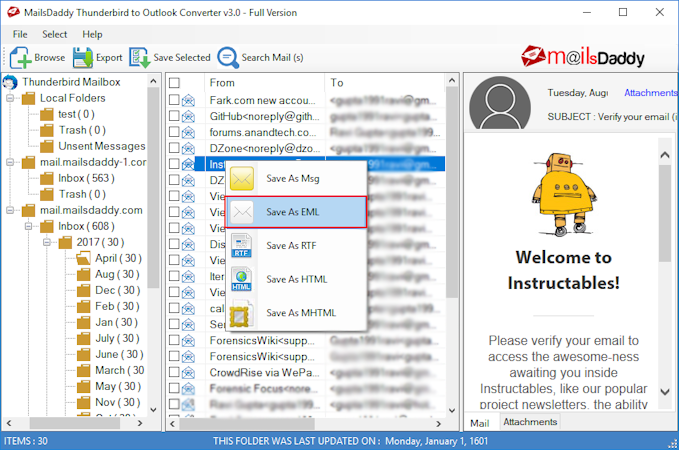Click the mail icon in GitHub row
The image size is (679, 450).
pyautogui.click(x=188, y=117)
